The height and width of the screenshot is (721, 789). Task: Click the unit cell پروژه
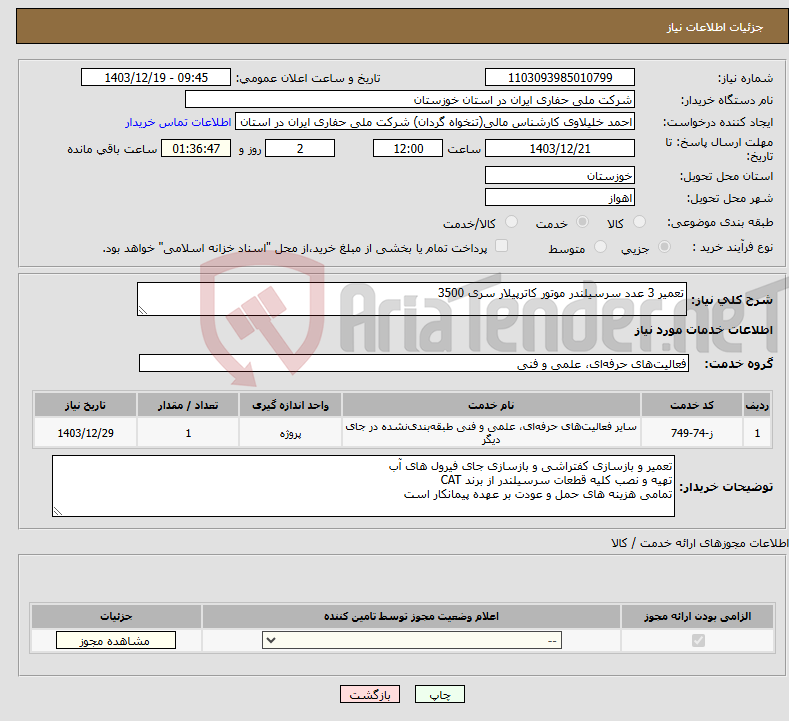[x=290, y=433]
